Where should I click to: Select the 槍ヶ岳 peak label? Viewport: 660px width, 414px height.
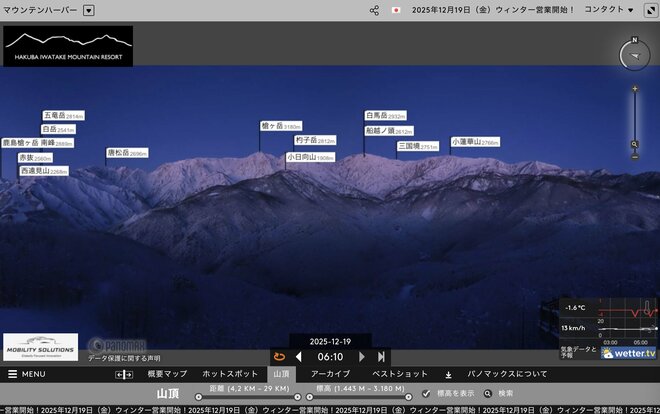click(281, 126)
